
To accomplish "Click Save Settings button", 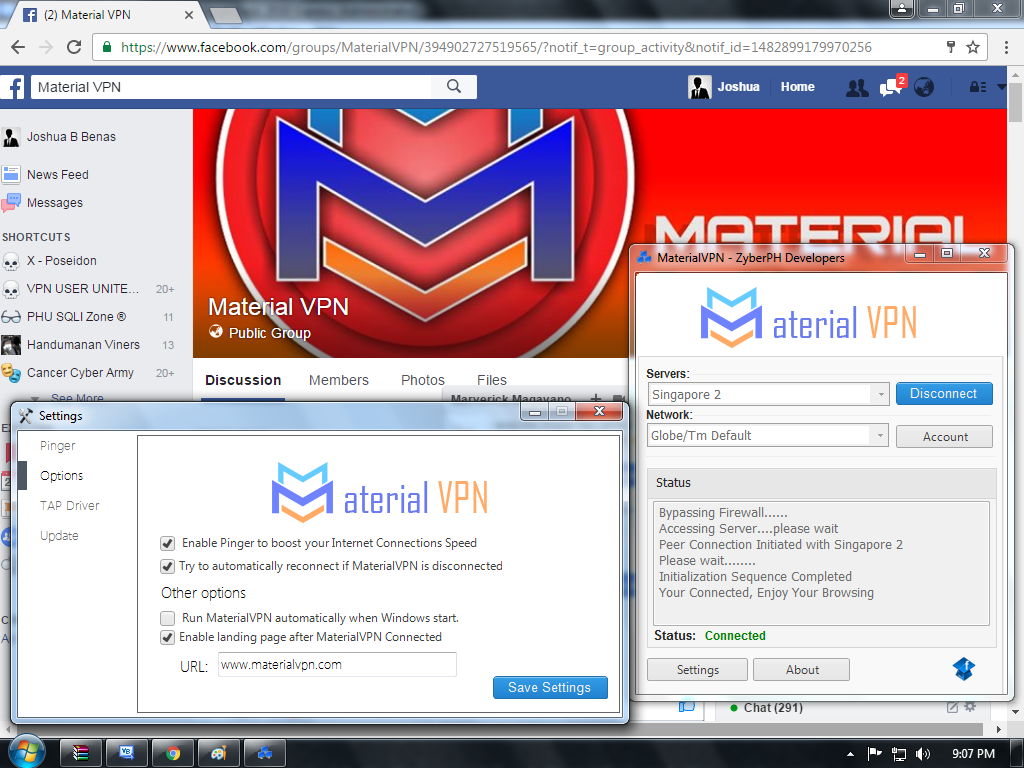I will click(550, 688).
